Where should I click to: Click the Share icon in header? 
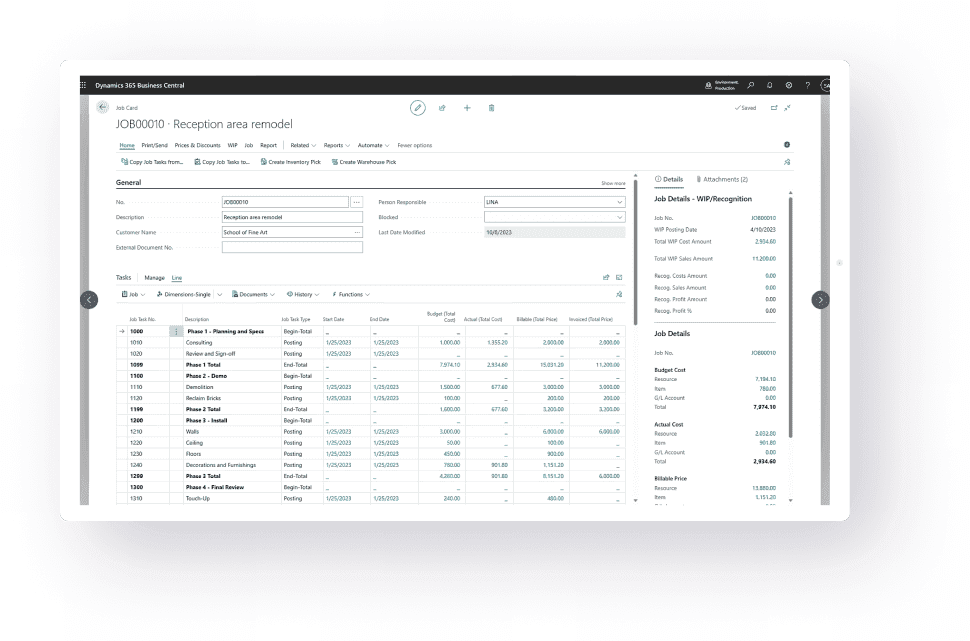tap(442, 108)
